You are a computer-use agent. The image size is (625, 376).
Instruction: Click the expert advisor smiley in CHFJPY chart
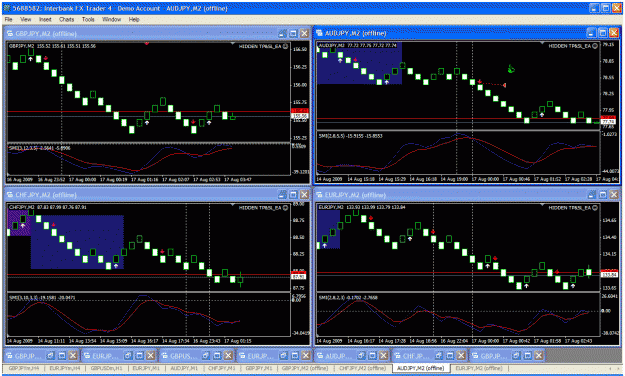coord(285,208)
